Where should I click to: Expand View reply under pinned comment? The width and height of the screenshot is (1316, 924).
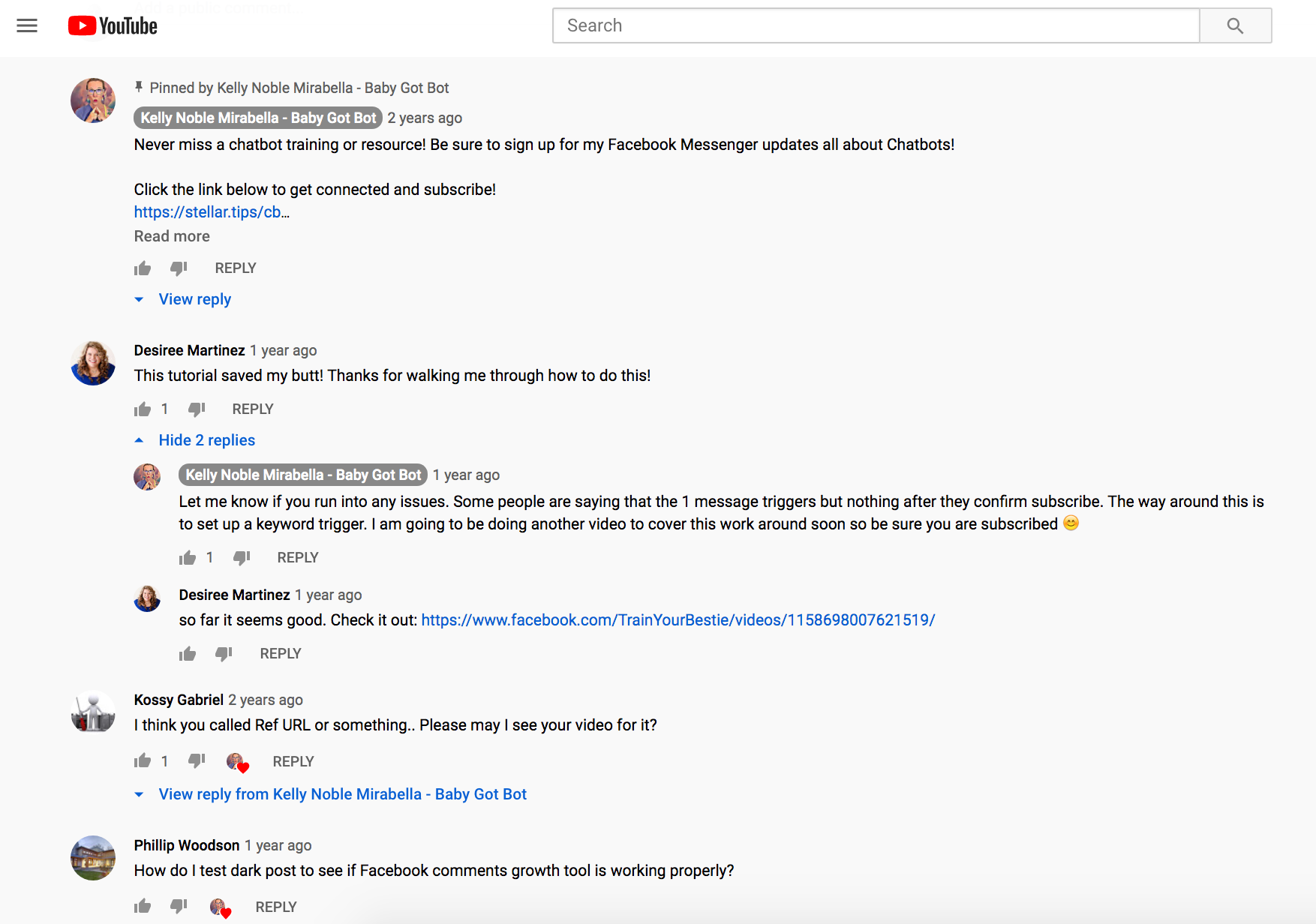click(194, 299)
